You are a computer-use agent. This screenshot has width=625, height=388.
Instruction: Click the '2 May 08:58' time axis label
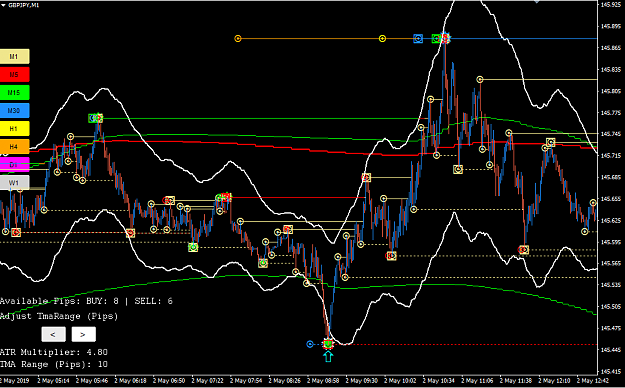323,381
